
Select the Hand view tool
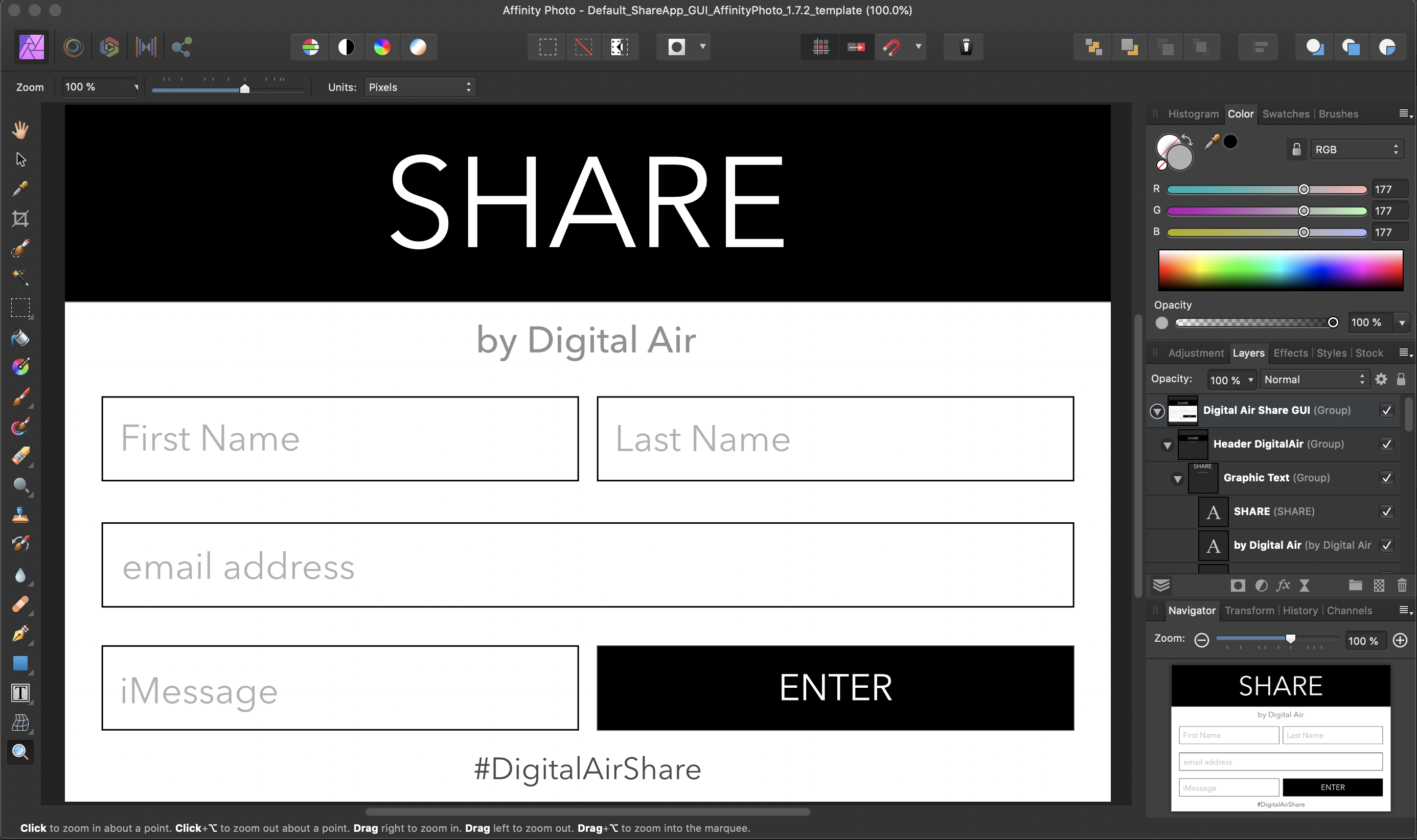[20, 130]
